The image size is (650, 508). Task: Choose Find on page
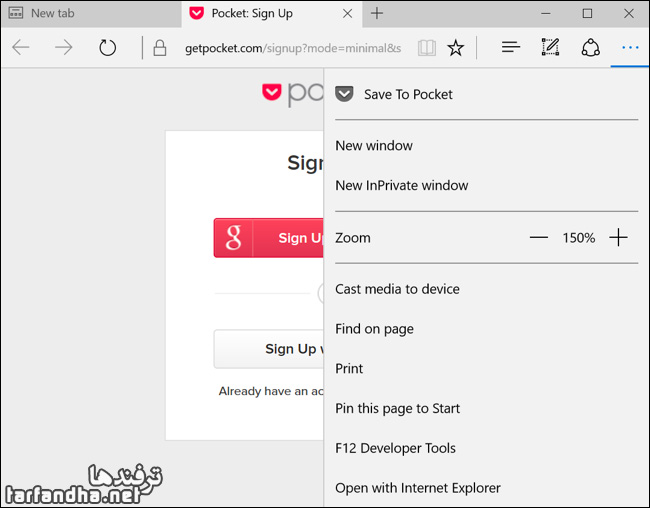coord(486,329)
